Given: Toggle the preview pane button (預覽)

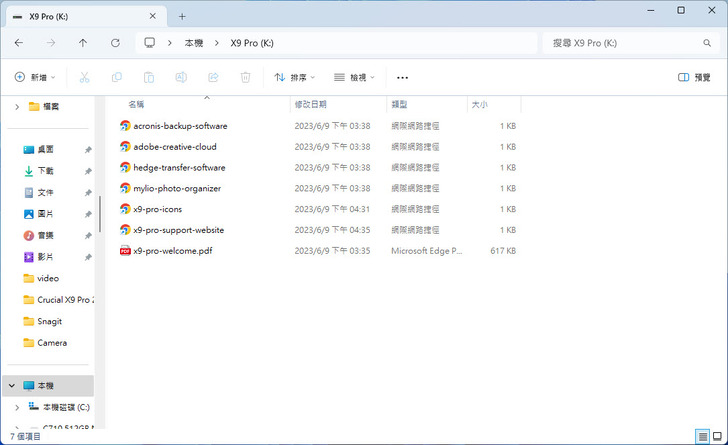Looking at the screenshot, I should pos(694,77).
